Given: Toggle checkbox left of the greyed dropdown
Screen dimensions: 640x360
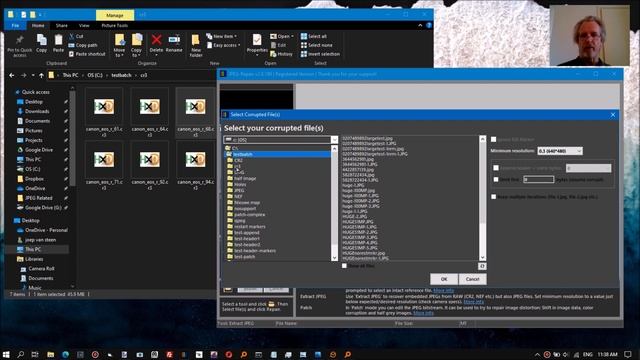Looking at the screenshot, I should tap(496, 168).
